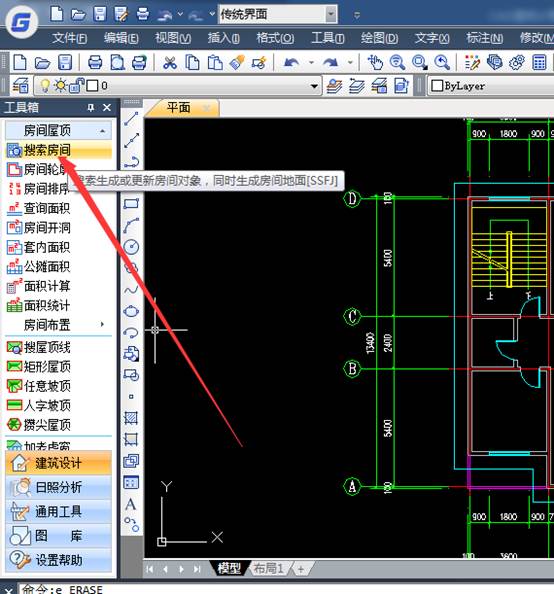Click the scissors Cut icon in toolbar
554x594 pixels.
point(170,63)
